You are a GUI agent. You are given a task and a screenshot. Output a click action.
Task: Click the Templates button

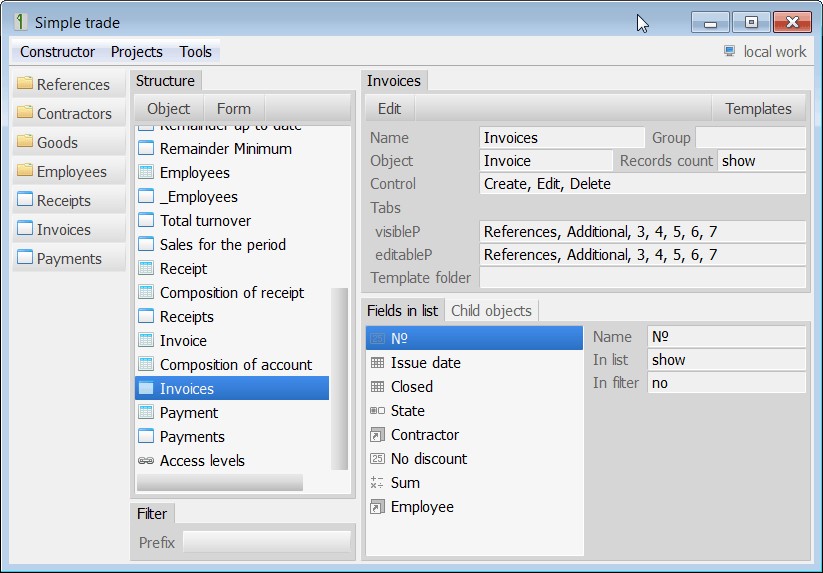point(758,109)
